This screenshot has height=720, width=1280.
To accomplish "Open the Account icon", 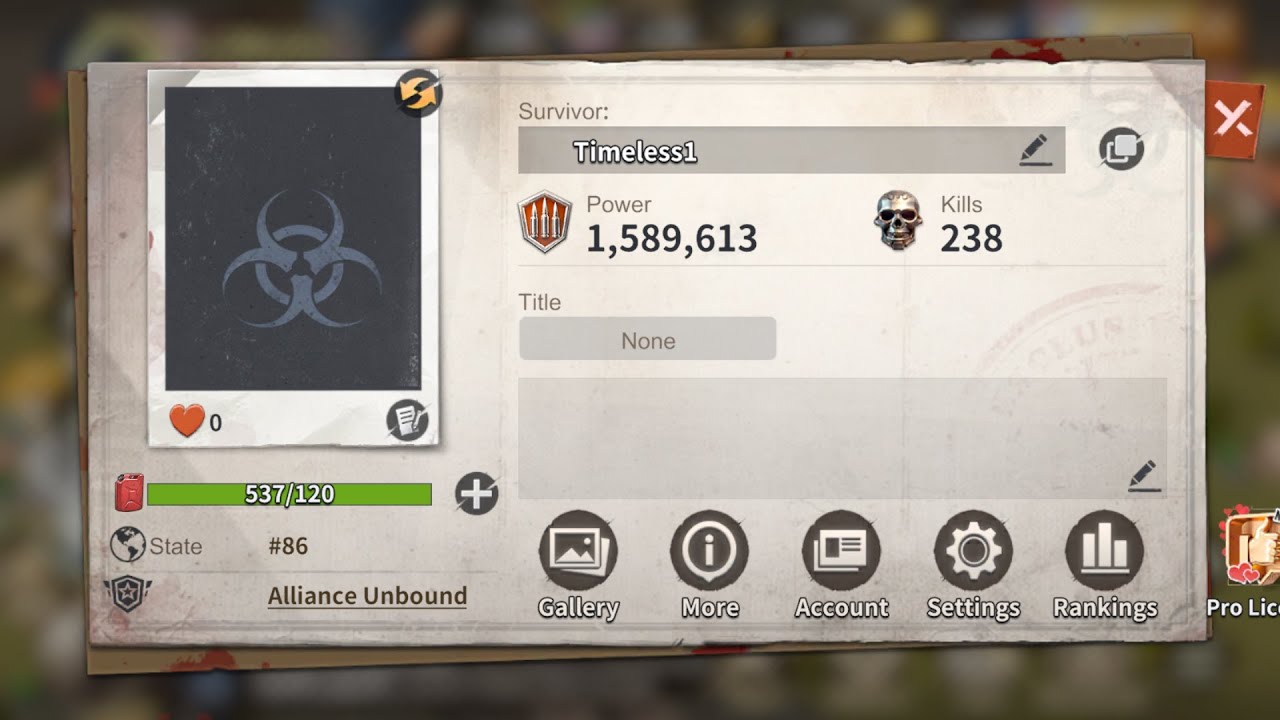I will [842, 551].
